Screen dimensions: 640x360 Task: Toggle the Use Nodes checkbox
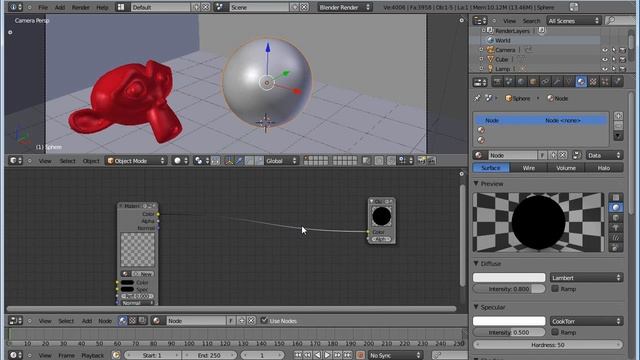pyautogui.click(x=264, y=320)
